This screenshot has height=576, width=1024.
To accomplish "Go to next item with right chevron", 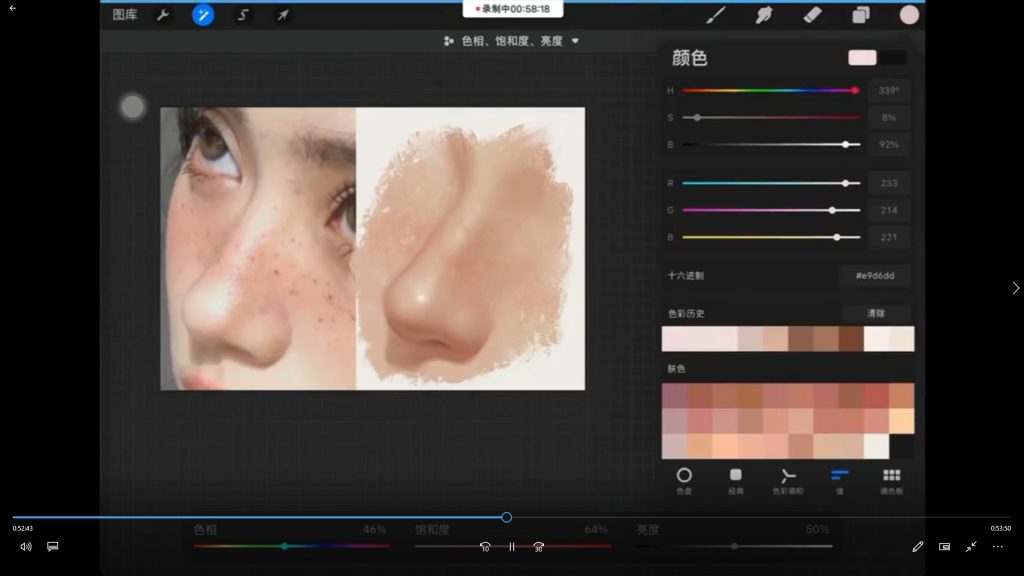I will tap(1016, 288).
